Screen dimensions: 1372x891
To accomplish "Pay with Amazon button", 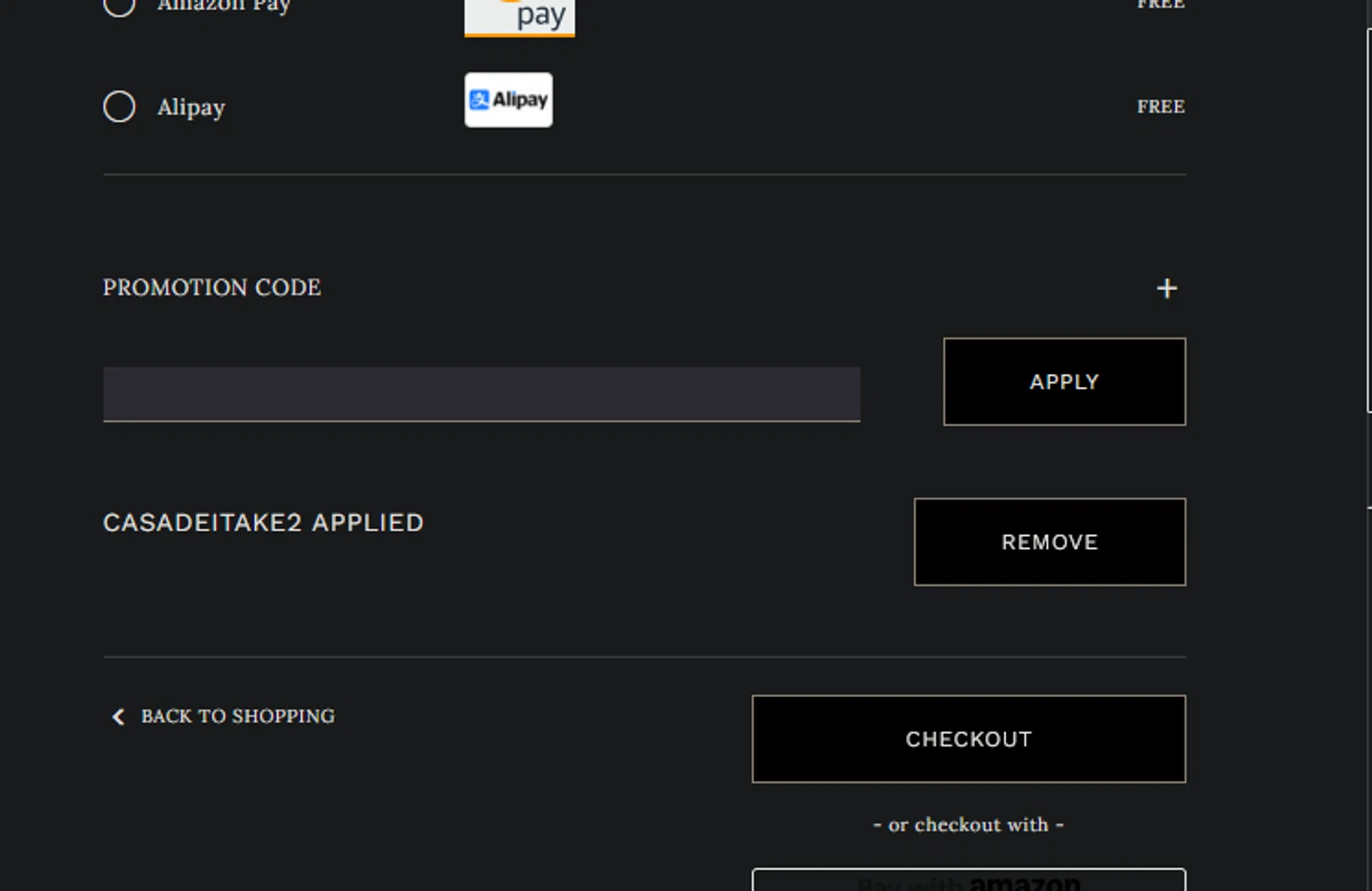I will pos(969,880).
